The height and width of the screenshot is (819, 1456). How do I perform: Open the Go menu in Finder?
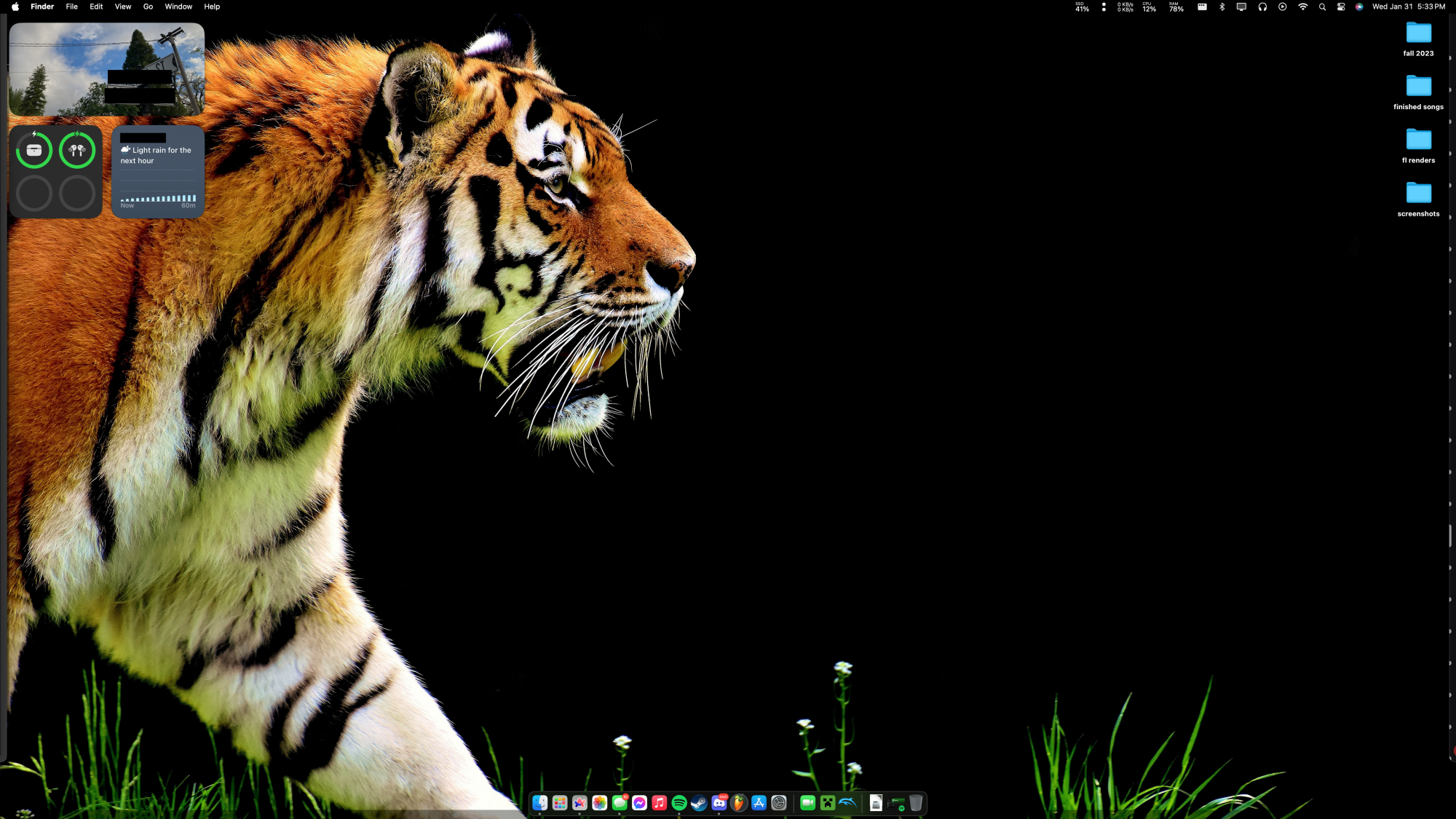point(148,7)
